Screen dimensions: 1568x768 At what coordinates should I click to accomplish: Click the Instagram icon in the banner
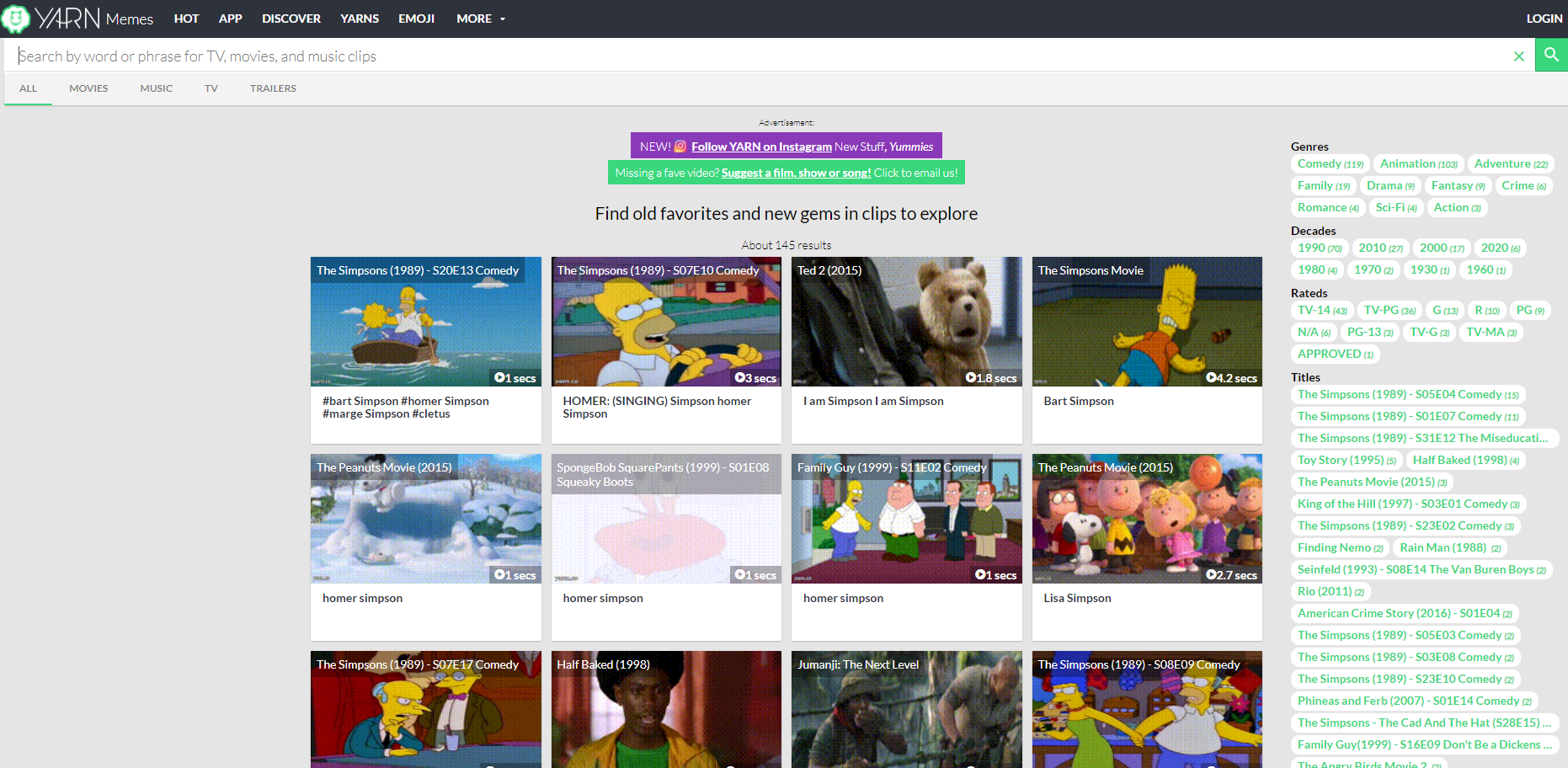680,147
